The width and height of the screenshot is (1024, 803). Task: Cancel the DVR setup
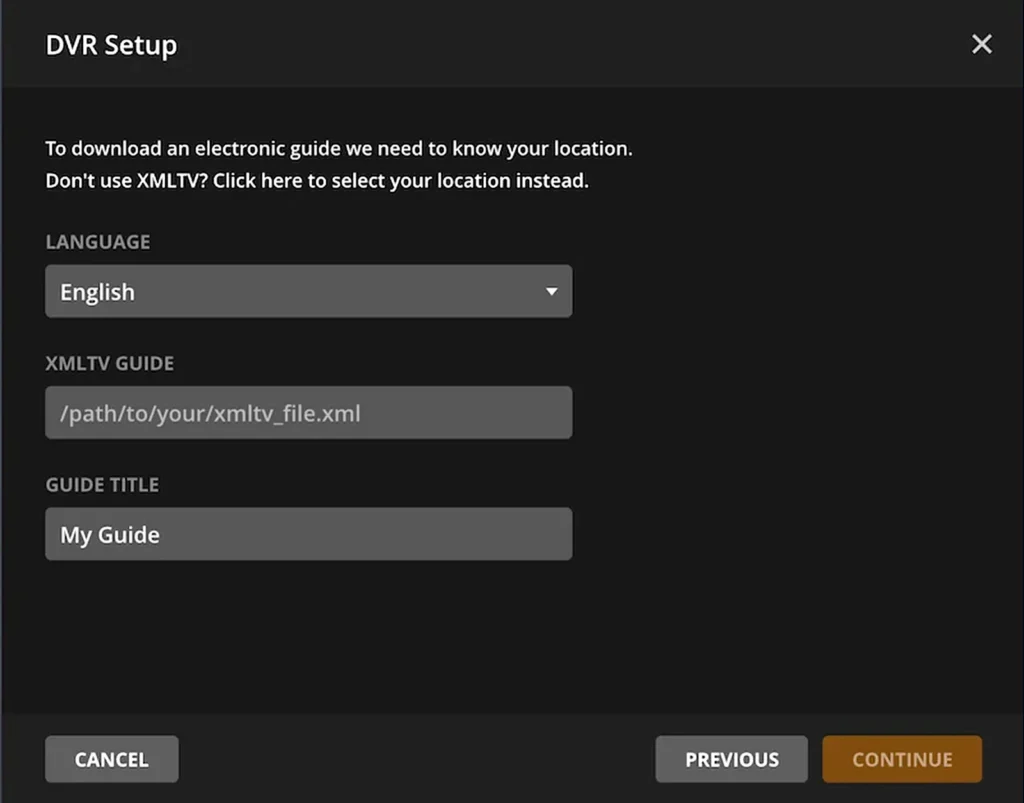[x=112, y=759]
